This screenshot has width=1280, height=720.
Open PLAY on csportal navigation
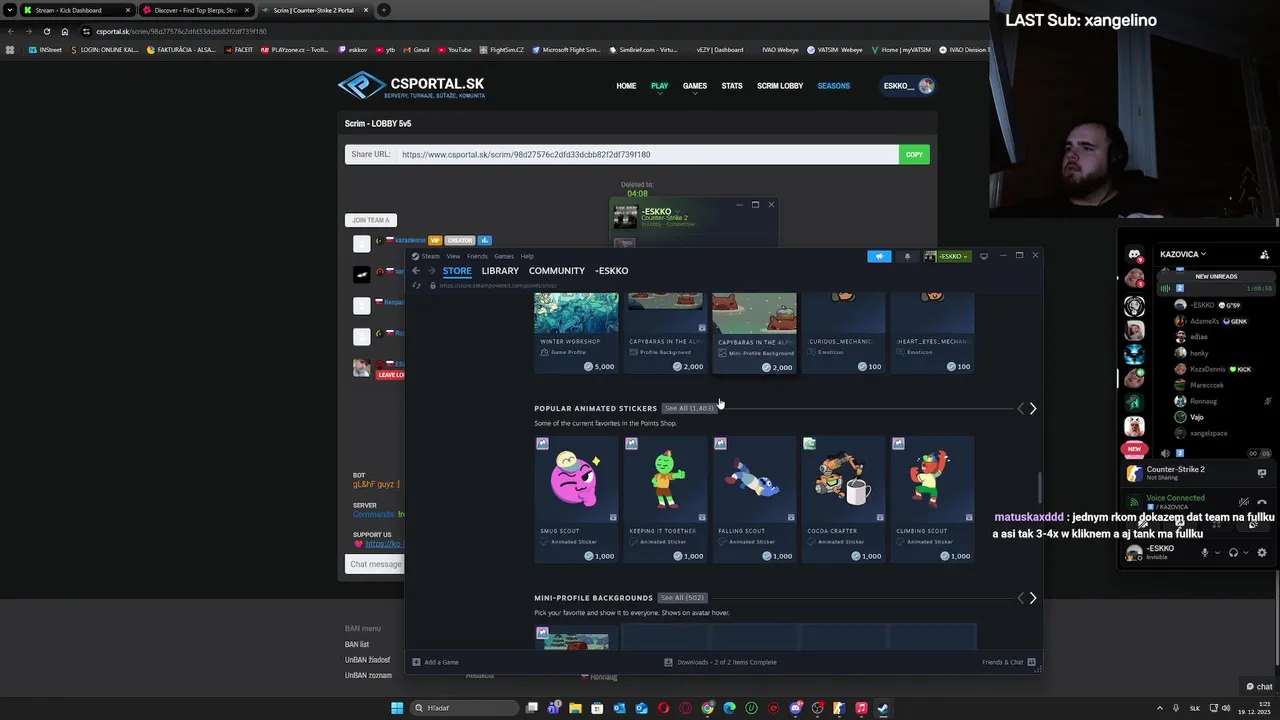pyautogui.click(x=660, y=86)
